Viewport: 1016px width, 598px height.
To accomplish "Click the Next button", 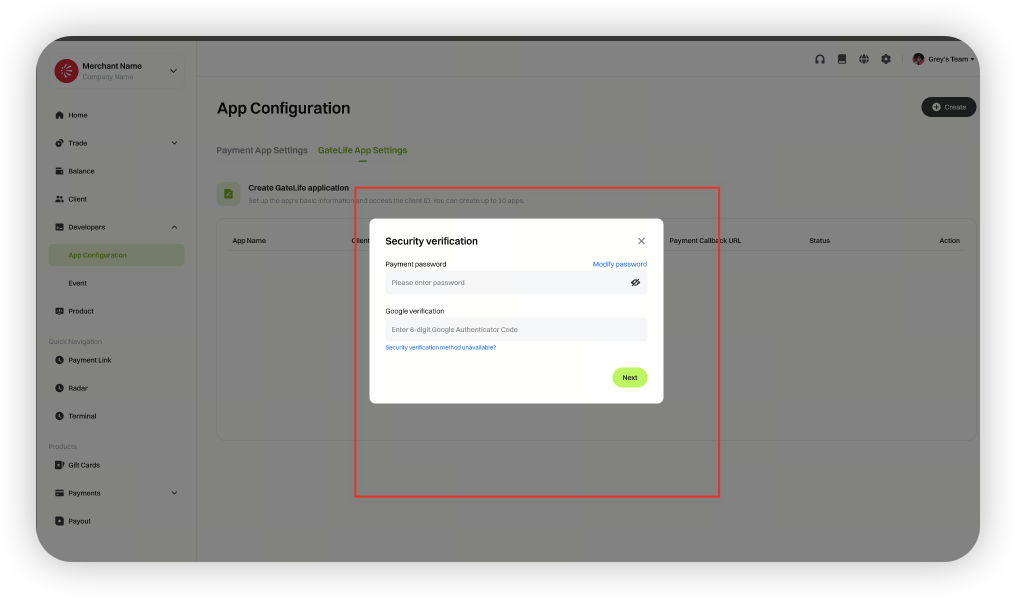I will pyautogui.click(x=629, y=377).
